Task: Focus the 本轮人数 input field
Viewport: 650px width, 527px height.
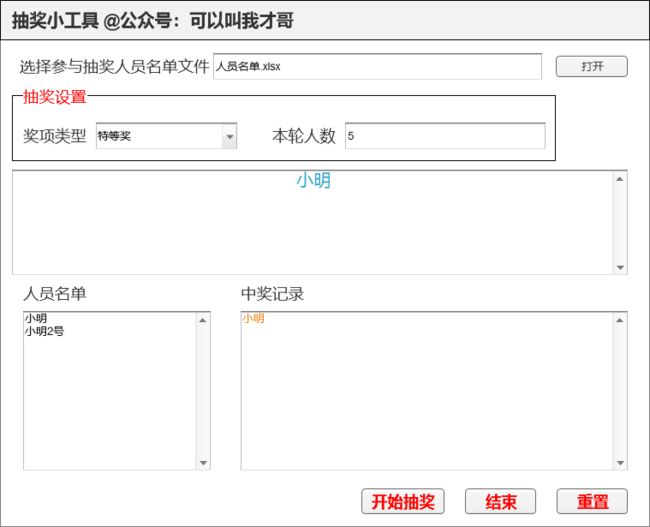Action: tap(445, 136)
